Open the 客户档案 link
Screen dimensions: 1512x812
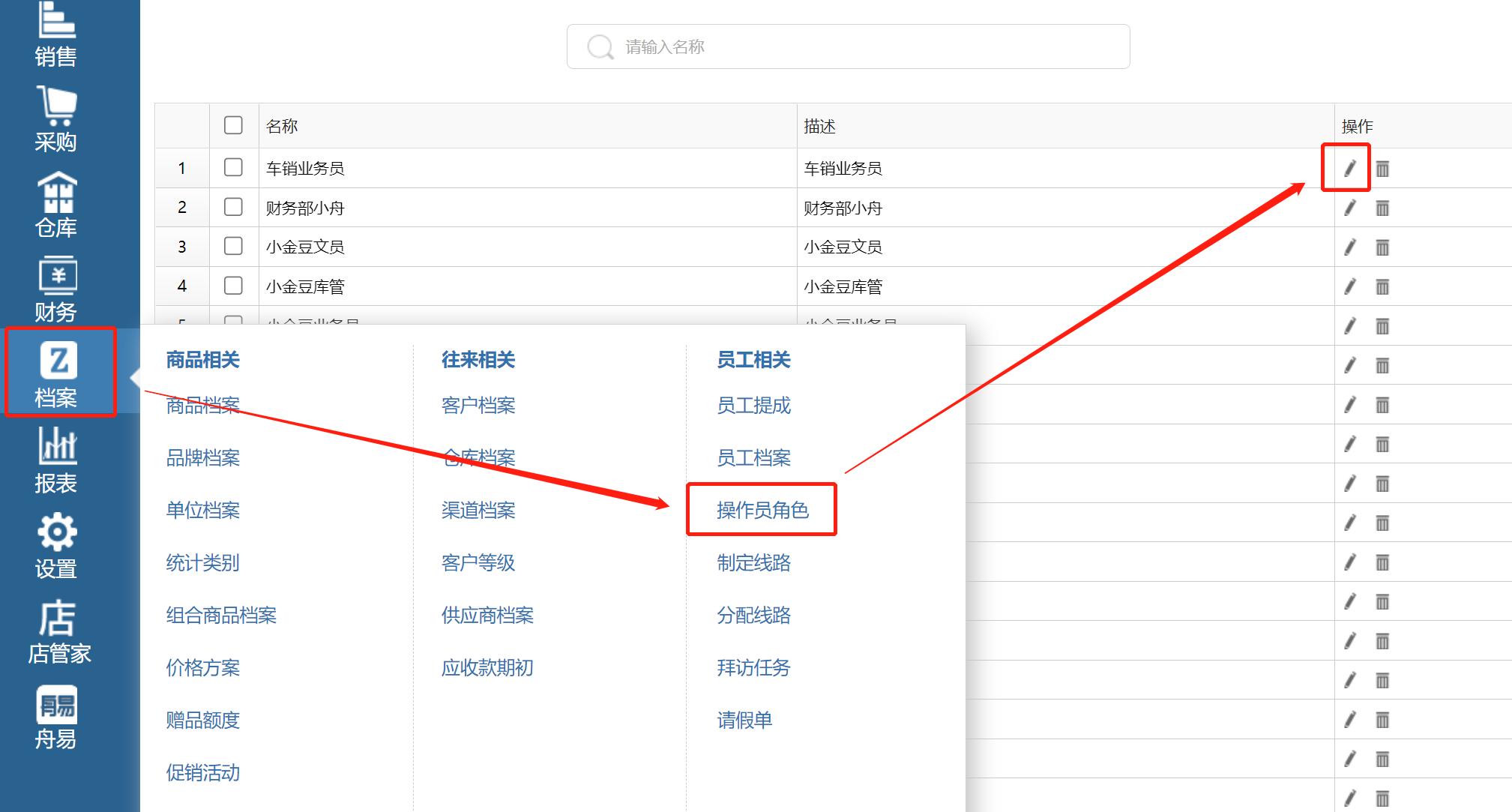(478, 405)
